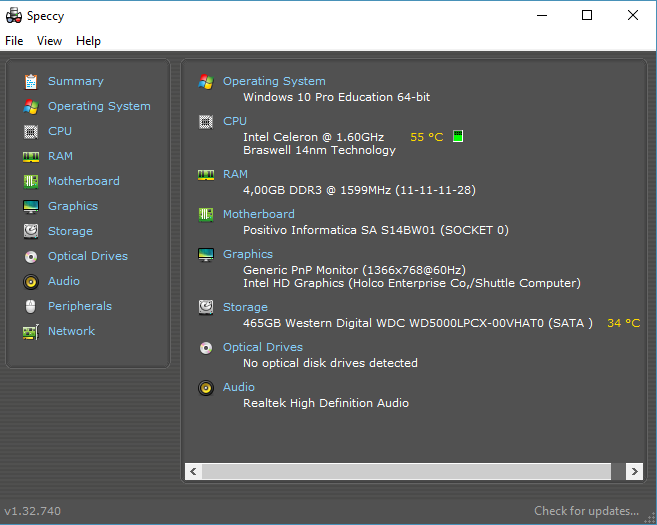Open the View menu
Screen dimensions: 657x525
49,41
